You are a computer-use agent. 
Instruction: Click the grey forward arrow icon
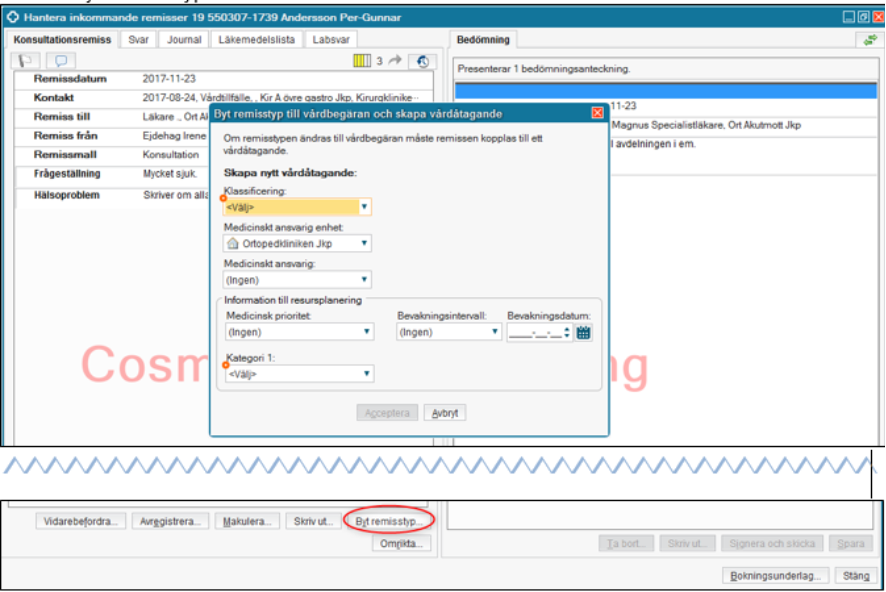point(395,61)
